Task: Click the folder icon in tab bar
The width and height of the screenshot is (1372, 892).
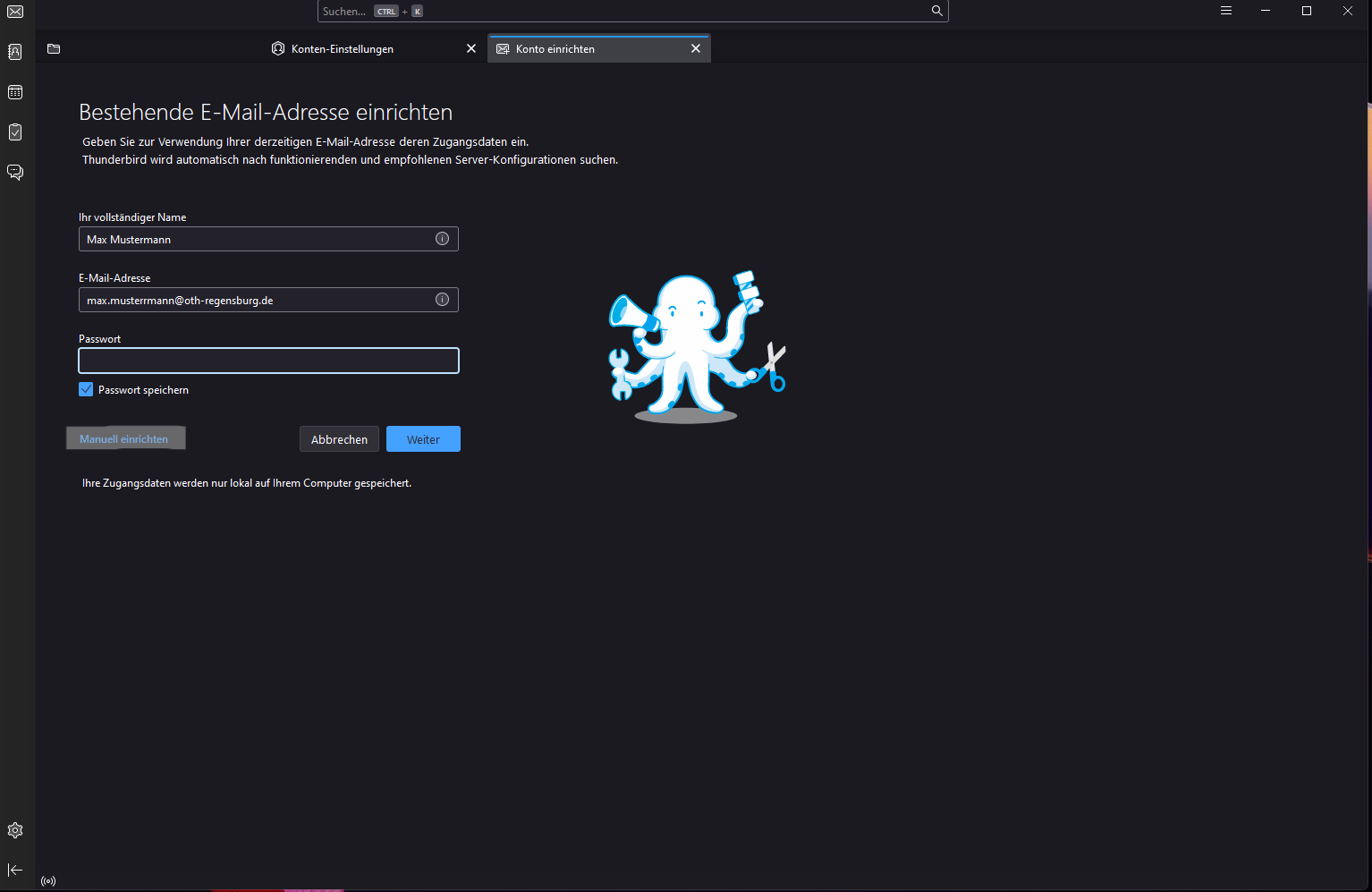Action: pos(54,48)
